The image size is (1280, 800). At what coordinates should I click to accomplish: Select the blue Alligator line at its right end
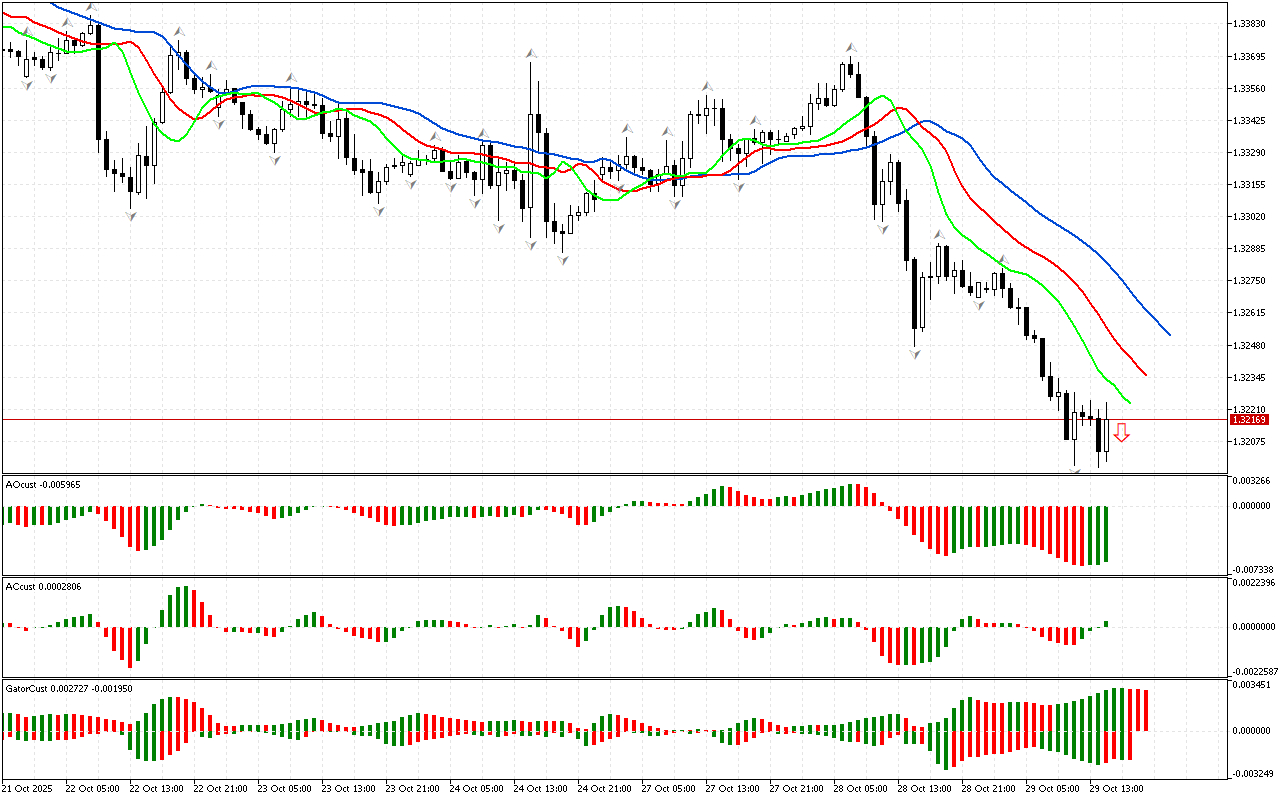pos(1166,332)
